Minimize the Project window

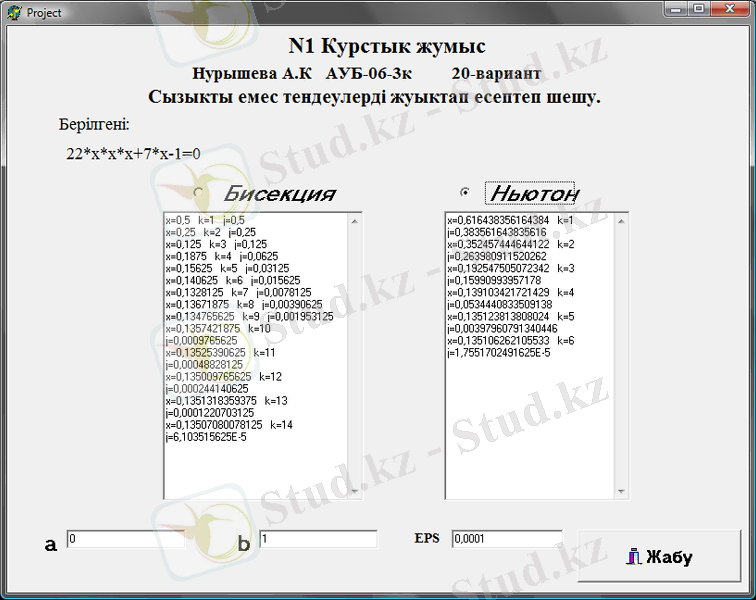pos(676,9)
